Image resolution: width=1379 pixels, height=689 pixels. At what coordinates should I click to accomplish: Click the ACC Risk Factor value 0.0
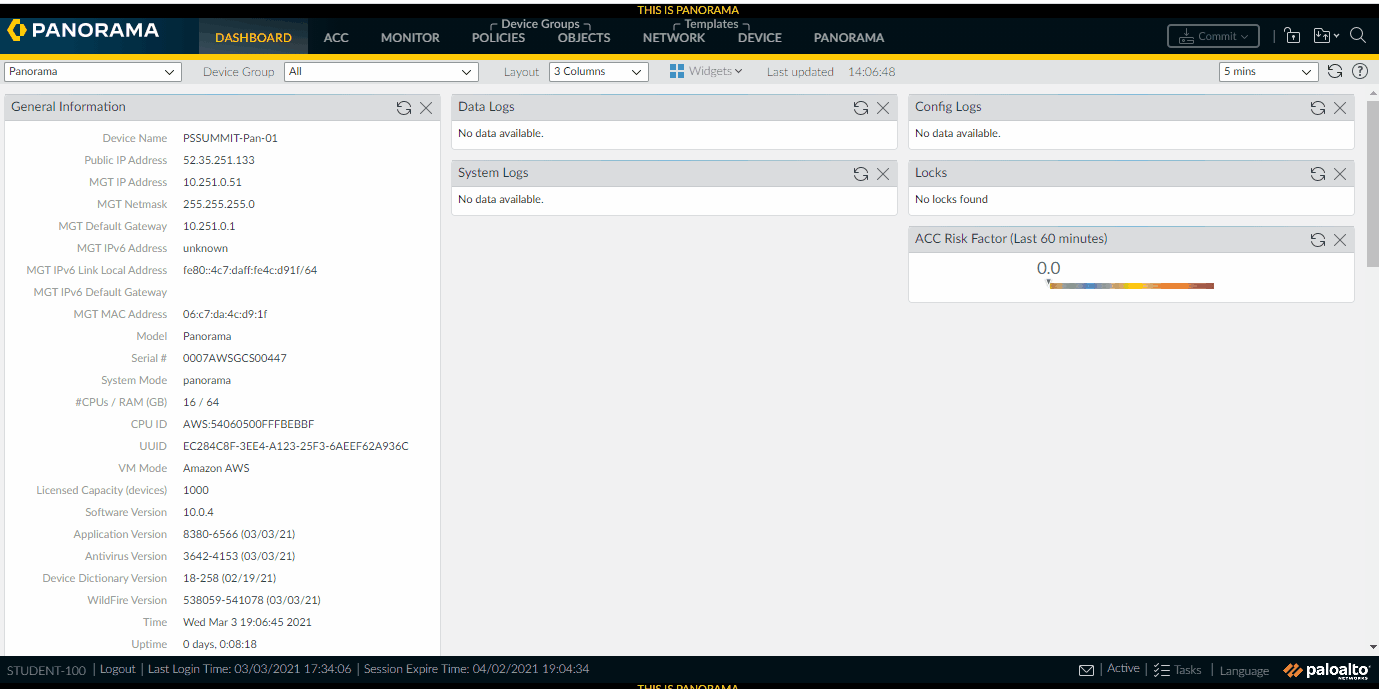(x=1048, y=268)
